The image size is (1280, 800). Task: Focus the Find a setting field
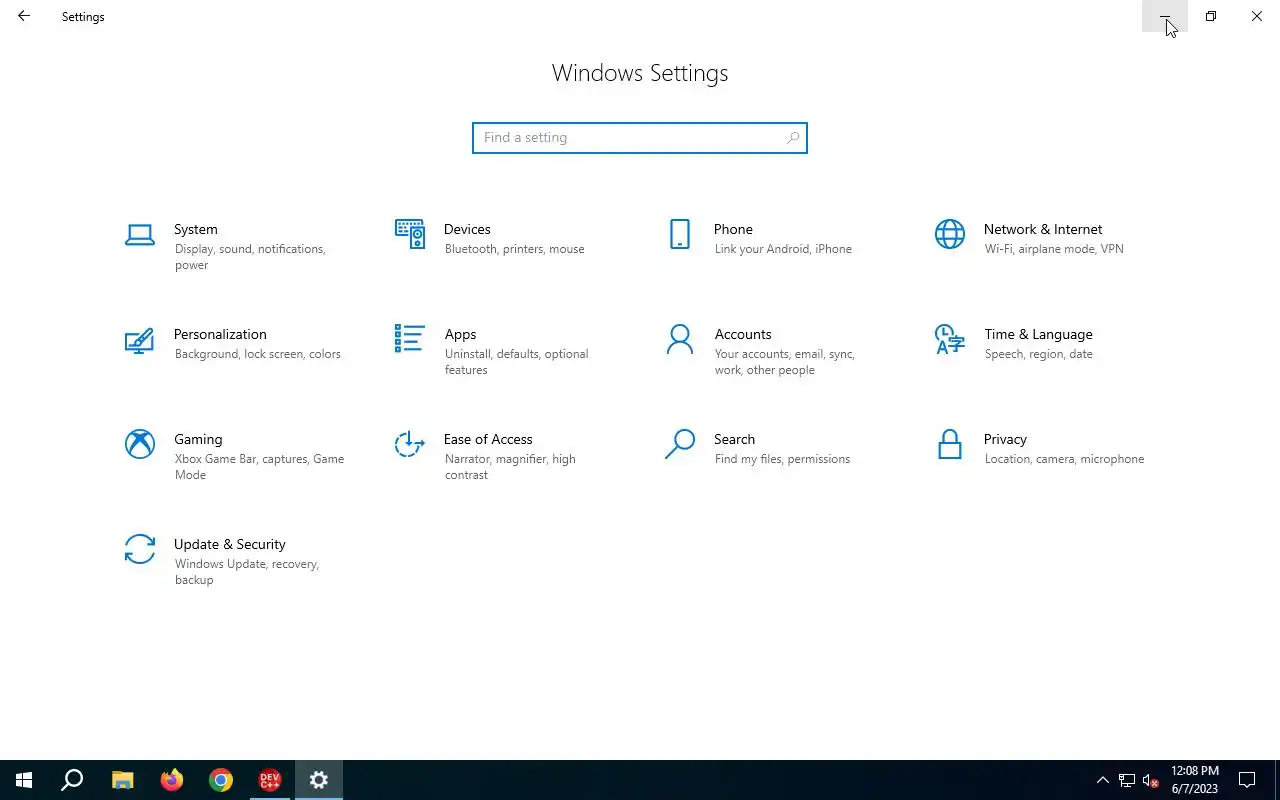click(640, 138)
